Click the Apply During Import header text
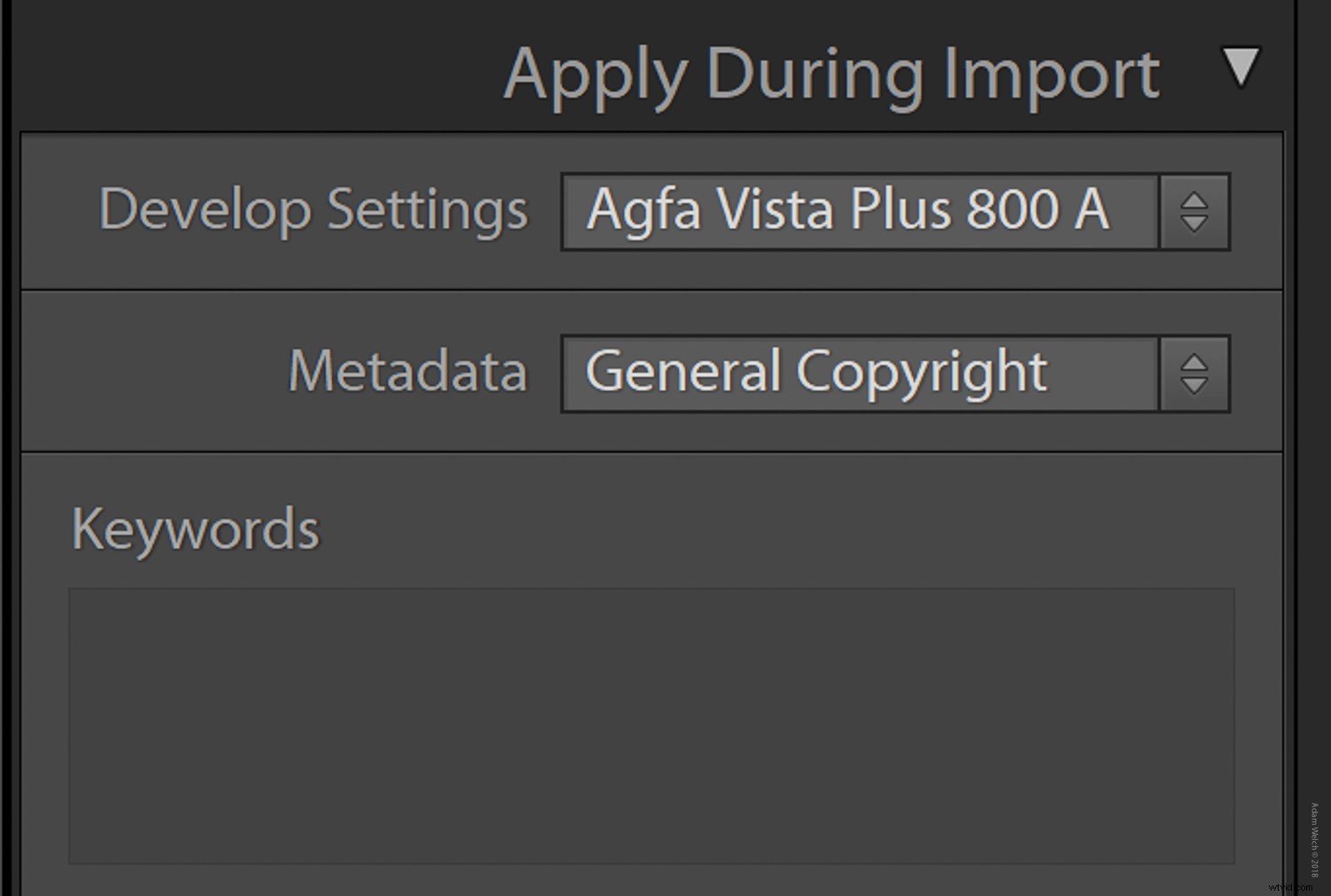Image resolution: width=1331 pixels, height=896 pixels. click(x=832, y=74)
